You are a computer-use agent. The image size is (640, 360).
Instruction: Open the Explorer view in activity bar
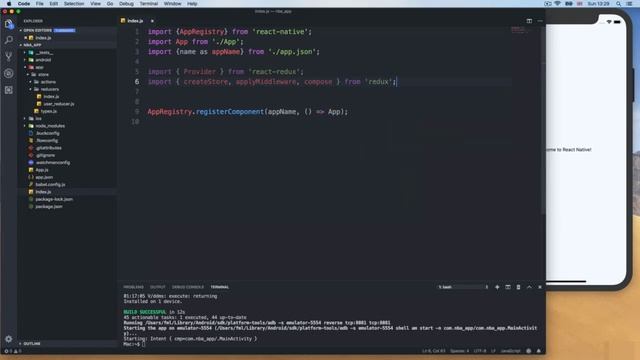point(9,24)
